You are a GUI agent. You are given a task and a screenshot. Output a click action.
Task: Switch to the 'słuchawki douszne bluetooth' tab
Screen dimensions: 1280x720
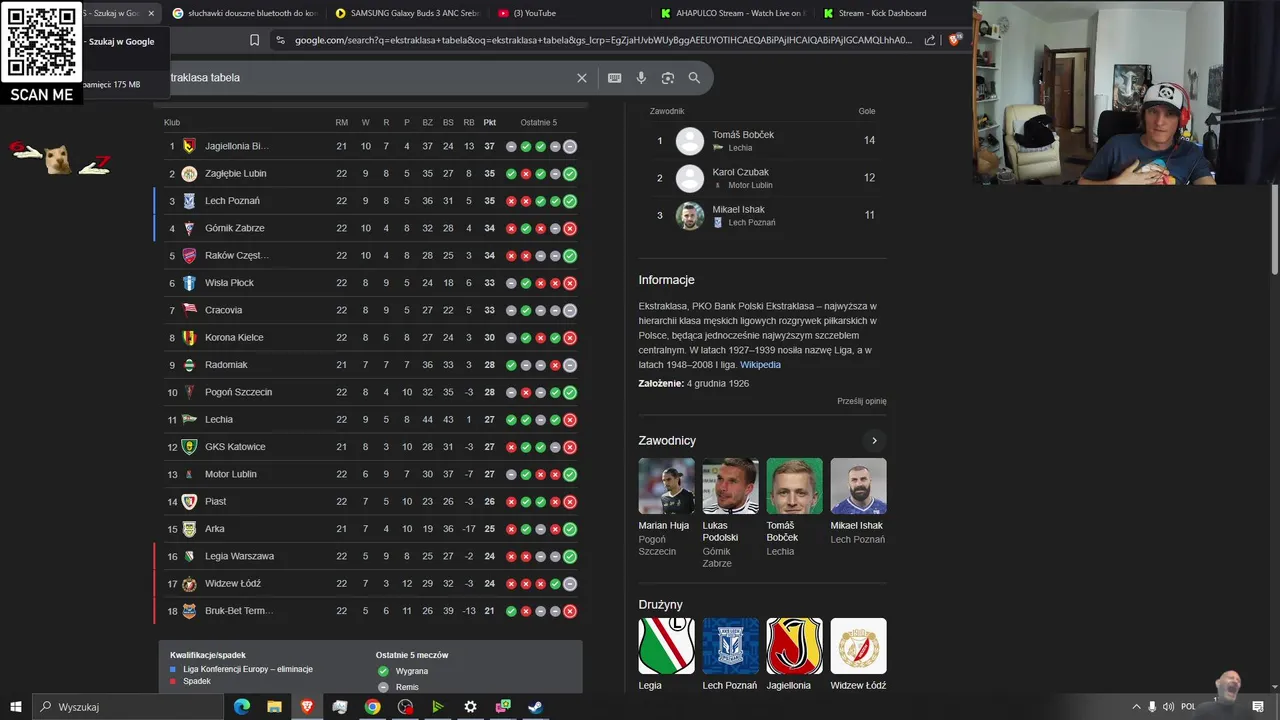tap(244, 13)
